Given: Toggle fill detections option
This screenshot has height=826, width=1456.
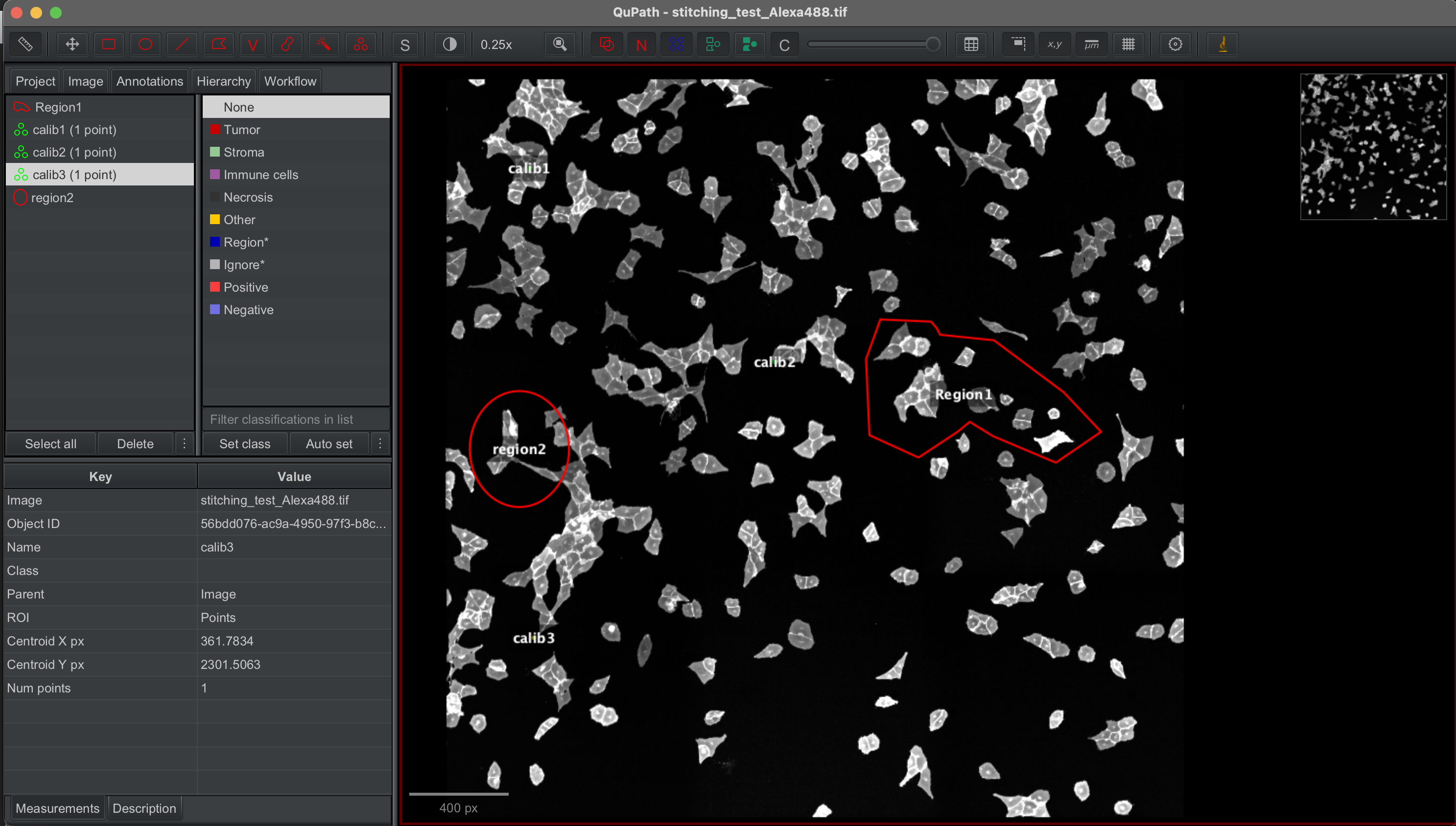Looking at the screenshot, I should pos(750,44).
